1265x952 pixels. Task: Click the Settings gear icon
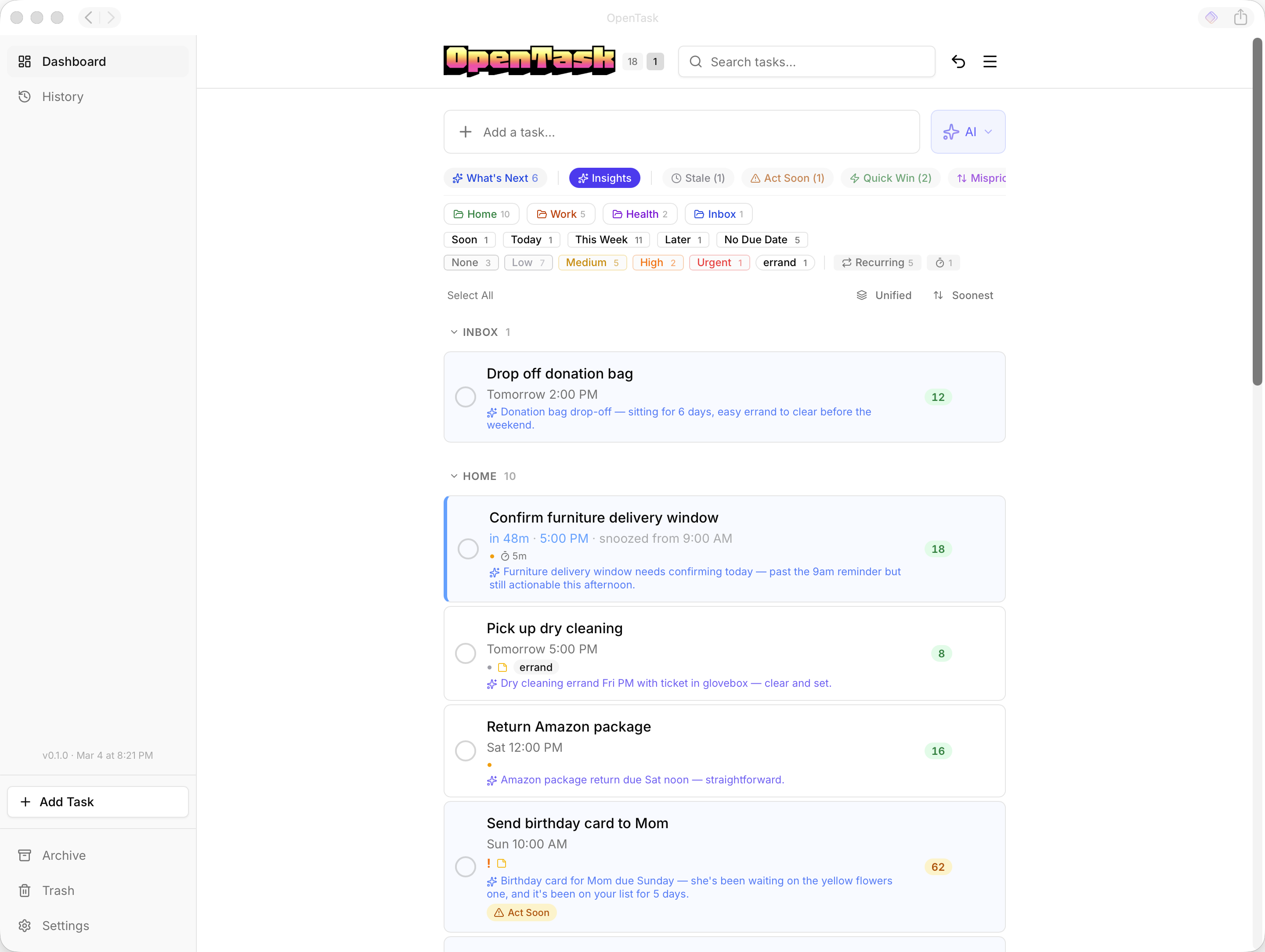25,925
